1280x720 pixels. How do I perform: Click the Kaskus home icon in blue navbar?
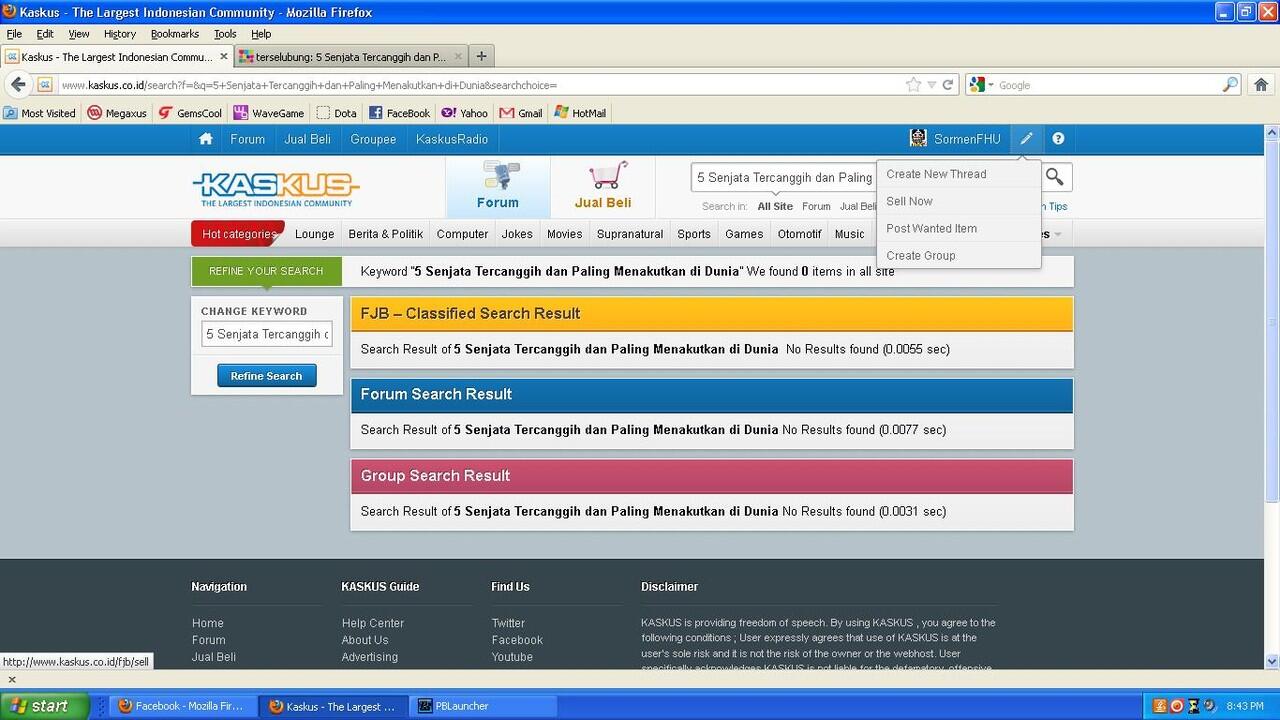point(206,139)
